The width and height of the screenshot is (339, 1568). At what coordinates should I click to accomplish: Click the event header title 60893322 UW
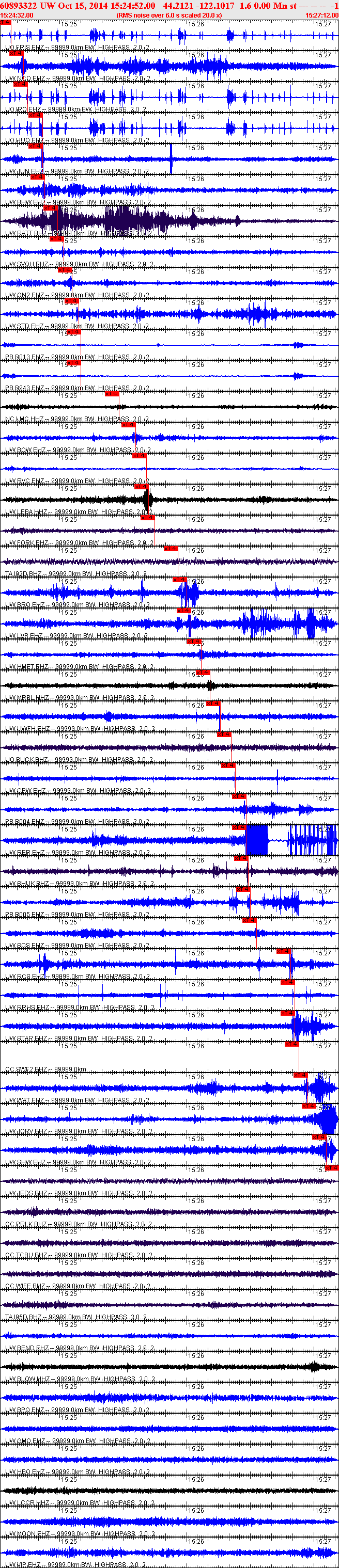pyautogui.click(x=27, y=6)
